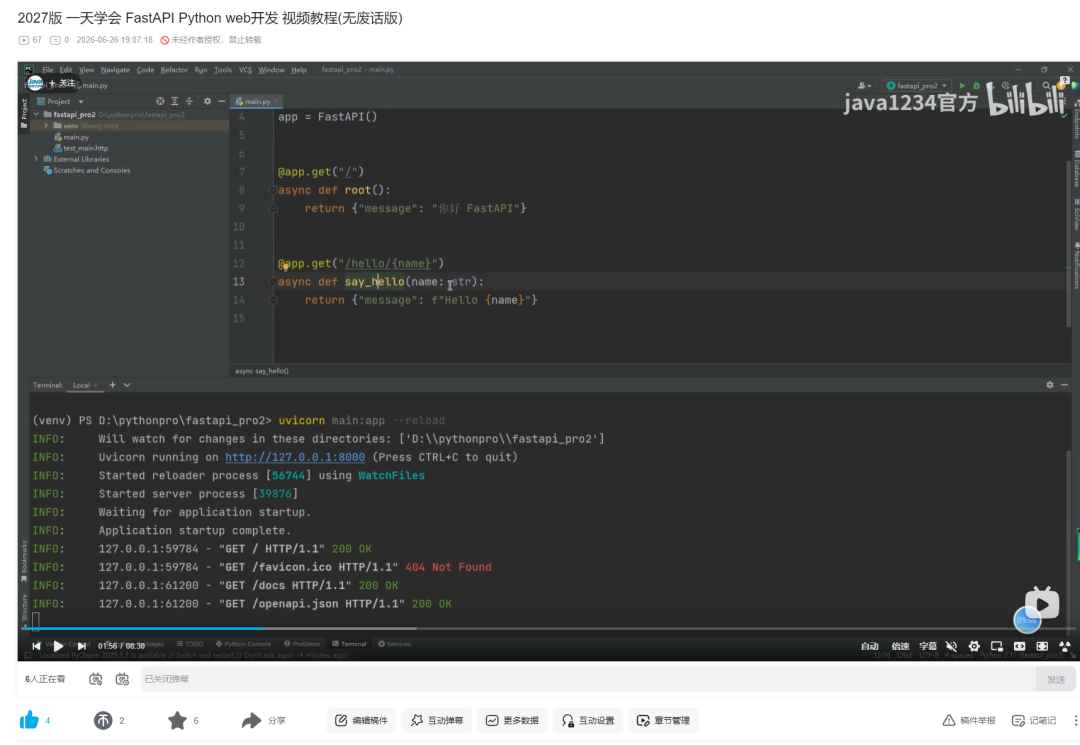Skip to the previous video

pos(36,646)
